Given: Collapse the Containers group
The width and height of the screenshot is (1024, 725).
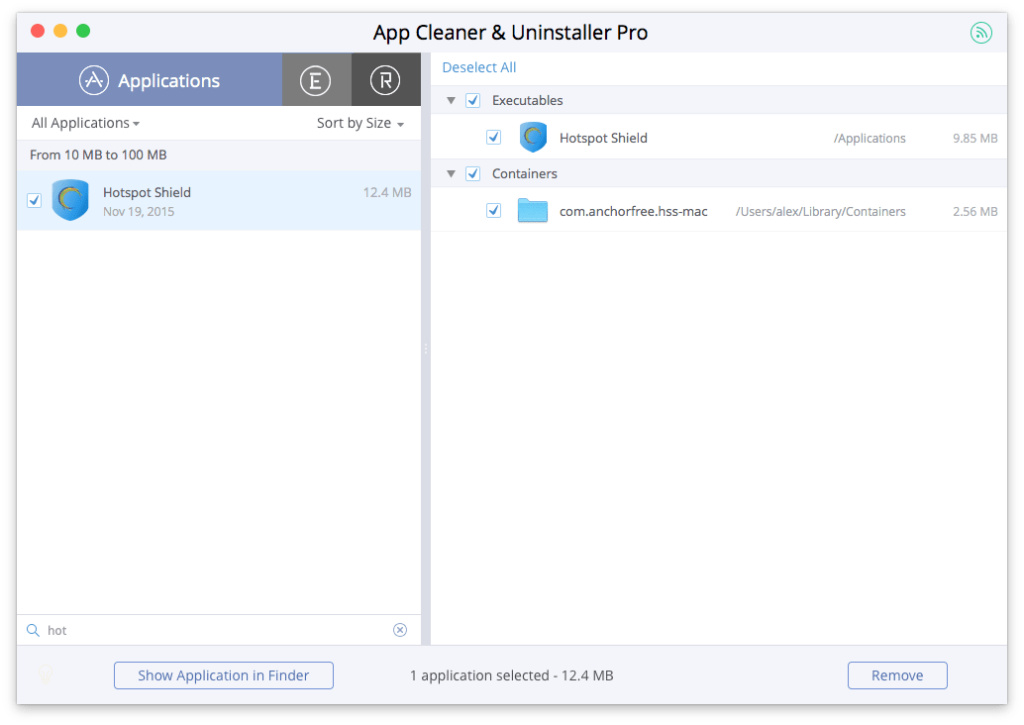Looking at the screenshot, I should point(451,174).
